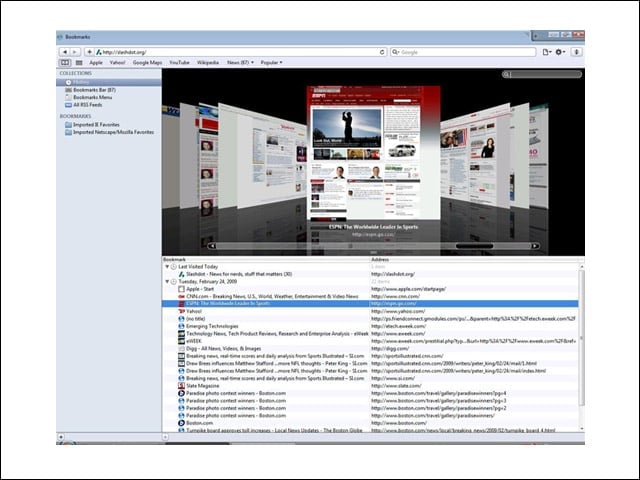Viewport: 640px width, 480px height.
Task: Select the CNN.com Breaking News row
Action: pyautogui.click(x=370, y=296)
